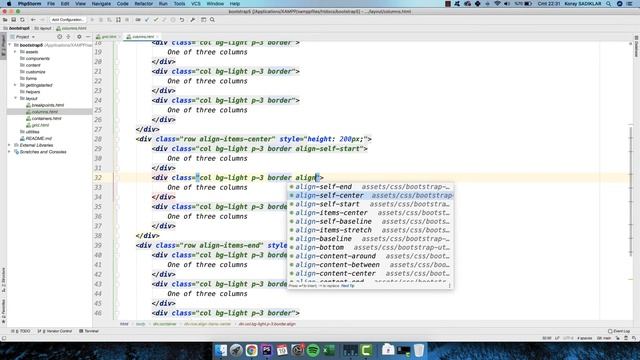Screen dimensions: 640x360
Task: Choose align-items-center completion suggestion
Action: click(x=370, y=213)
